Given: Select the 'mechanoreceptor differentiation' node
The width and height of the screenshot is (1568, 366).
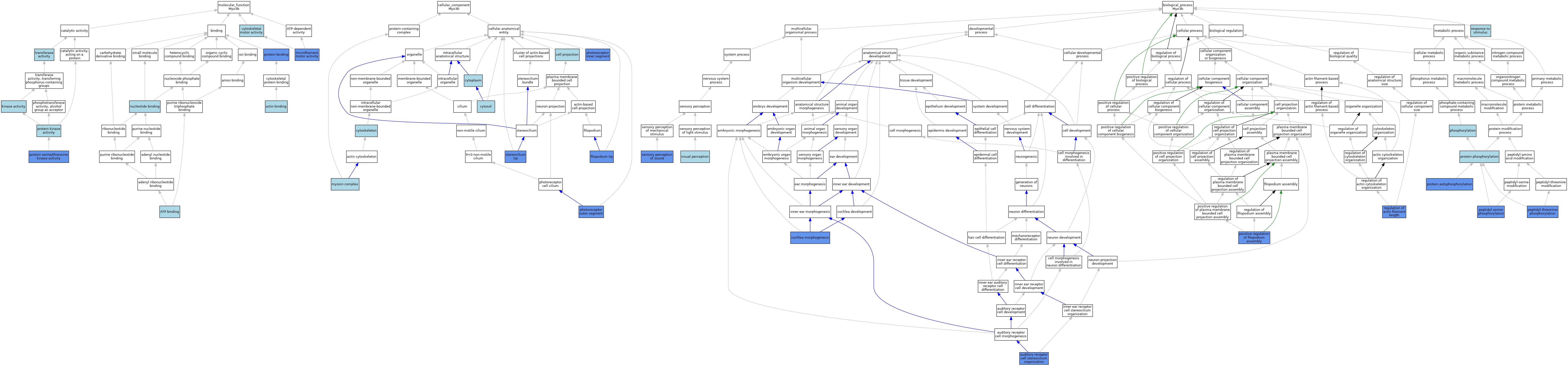Looking at the screenshot, I should coord(1026,238).
